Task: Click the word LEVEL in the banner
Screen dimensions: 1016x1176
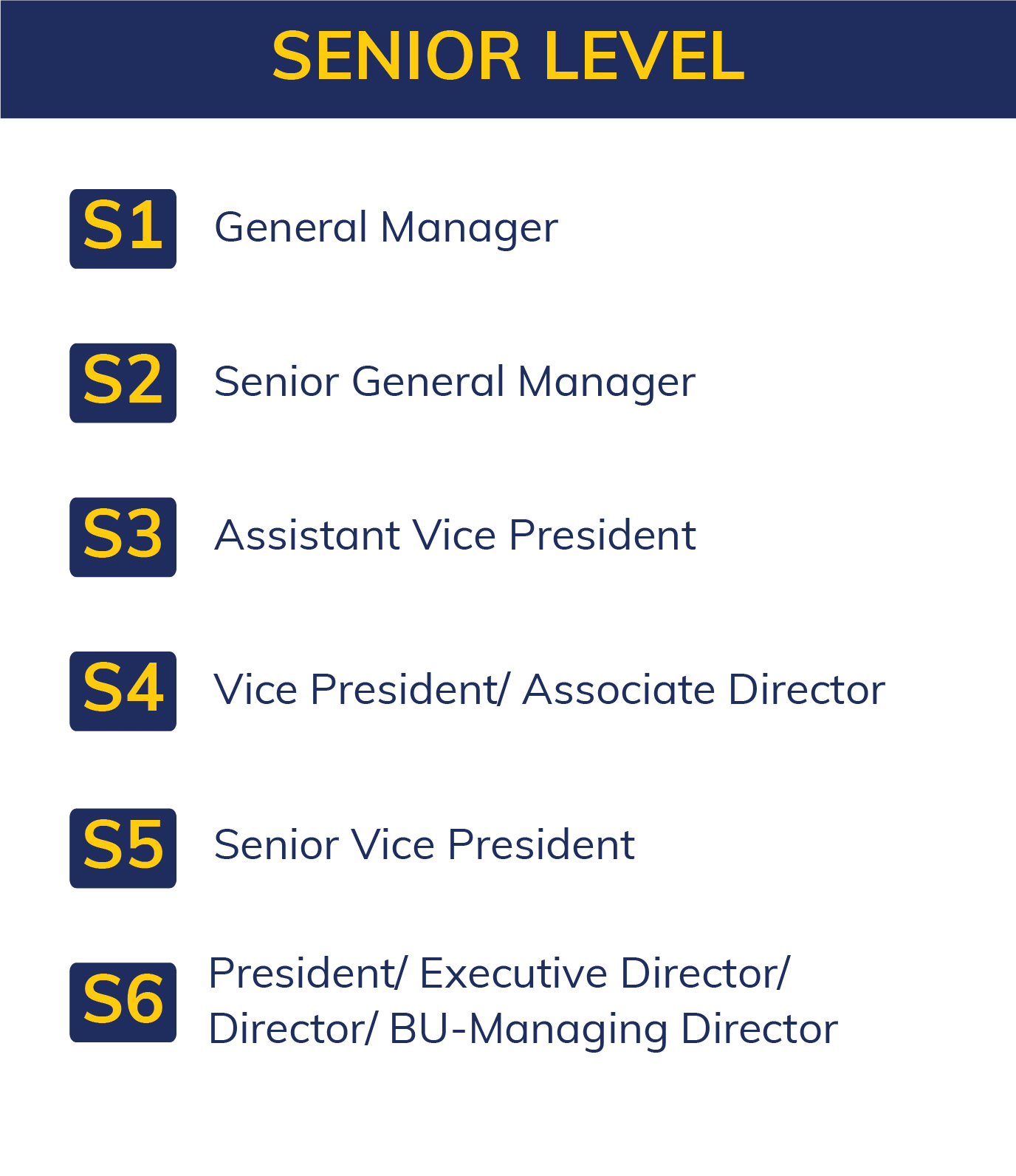Action: 645,57
